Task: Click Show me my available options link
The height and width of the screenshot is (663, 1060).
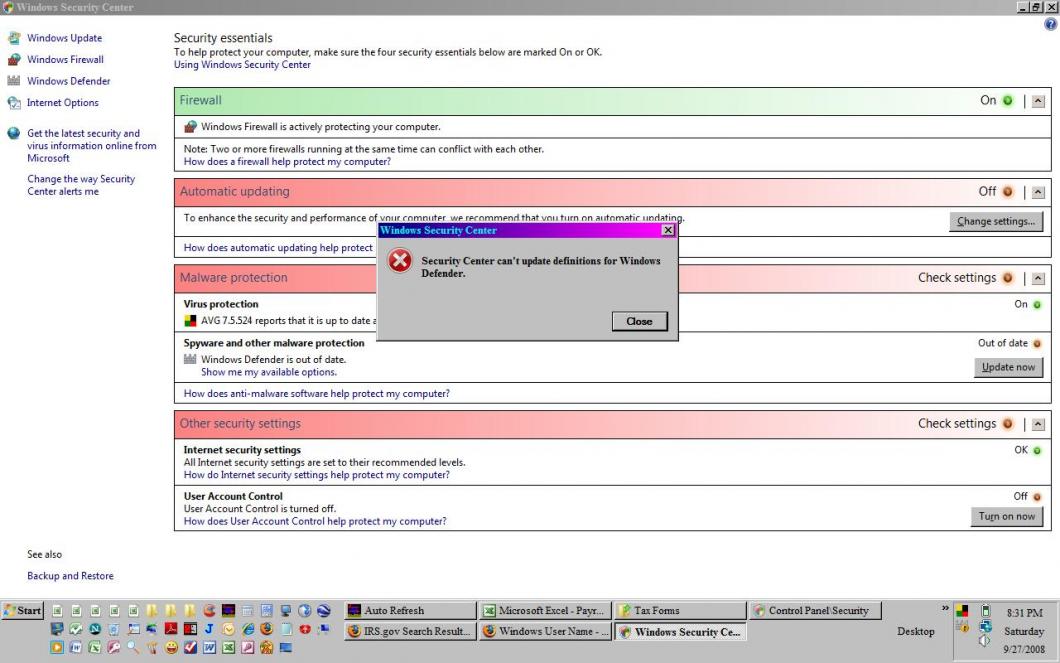Action: tap(269, 372)
